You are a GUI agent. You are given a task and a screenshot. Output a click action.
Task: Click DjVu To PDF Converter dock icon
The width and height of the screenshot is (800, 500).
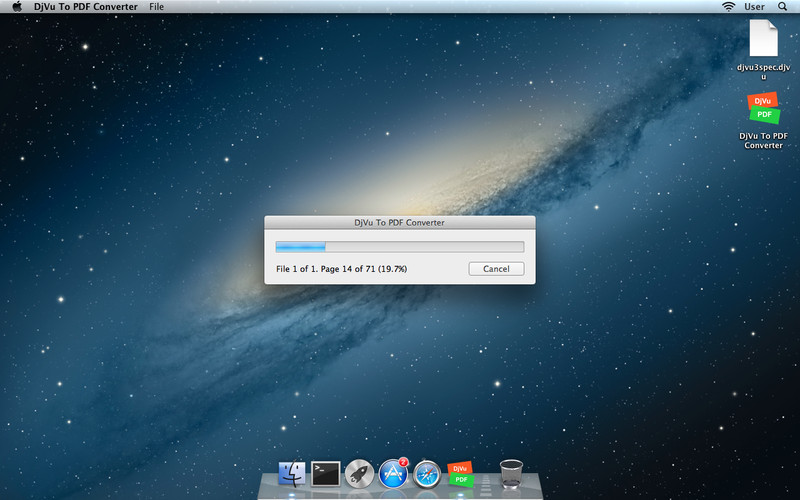coord(461,474)
